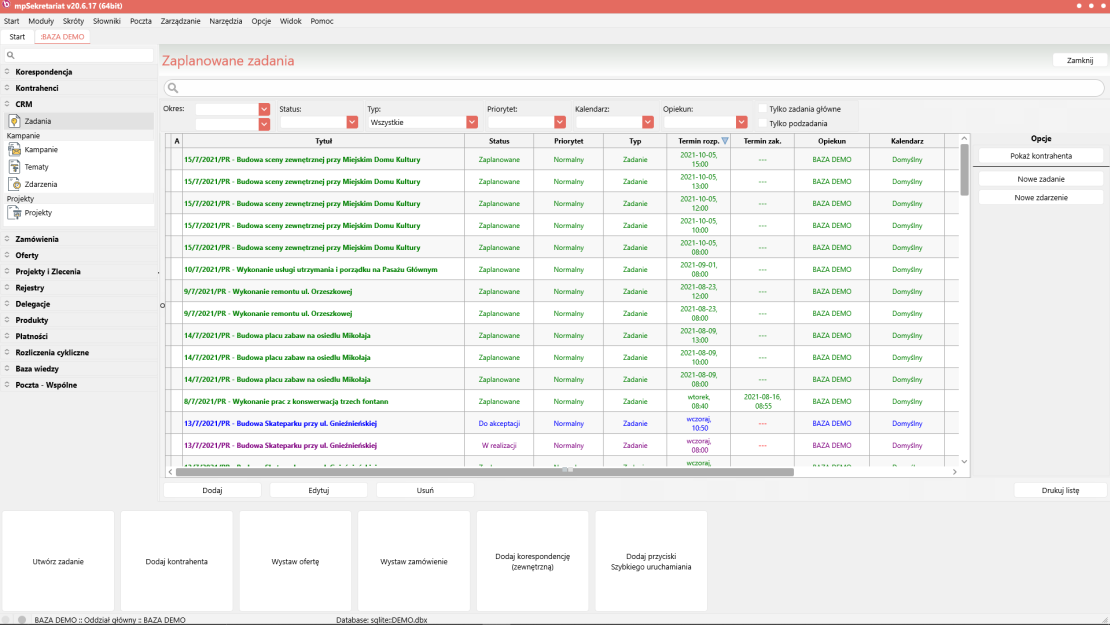Expand the Oferty section
Viewport: 1110px width, 625px height.
7,255
